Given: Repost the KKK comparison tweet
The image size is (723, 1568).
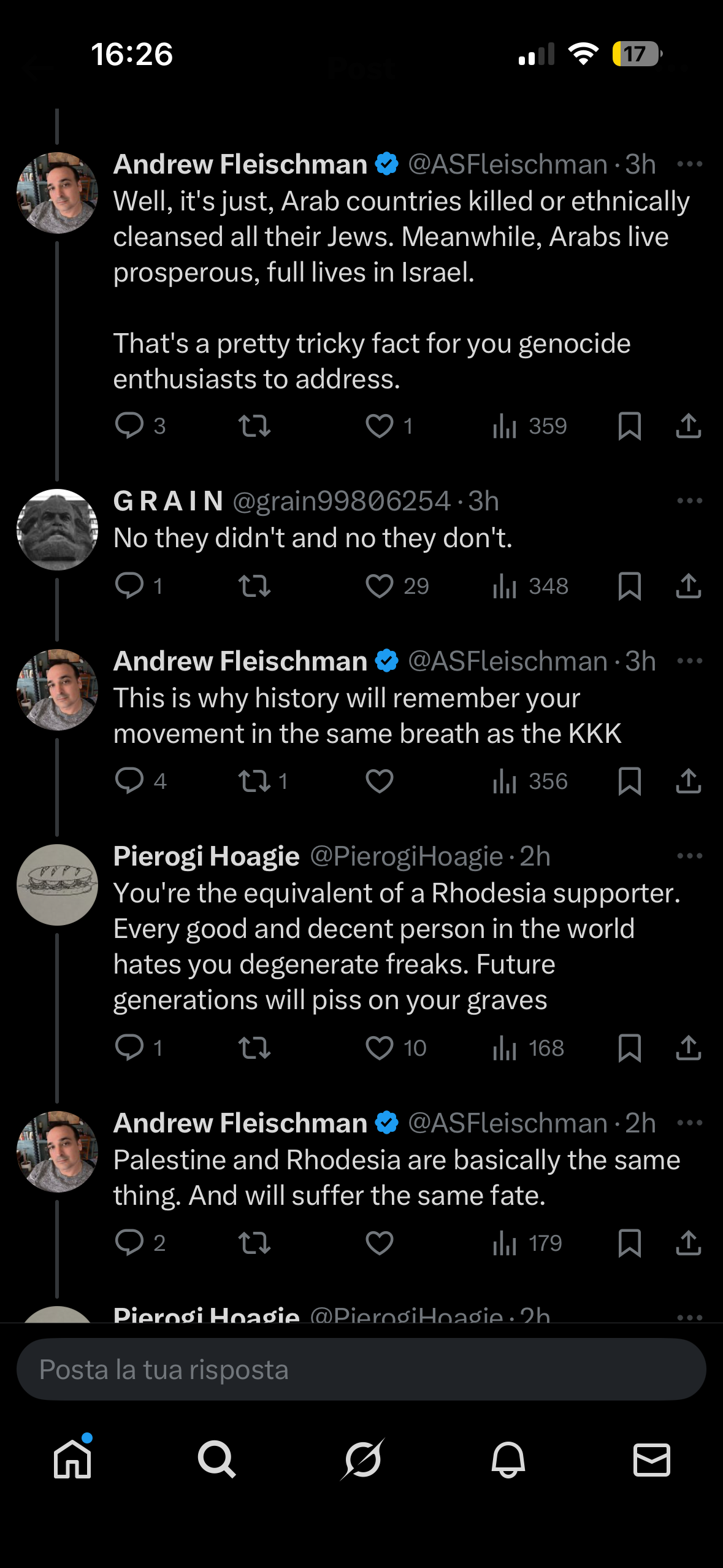Looking at the screenshot, I should coord(254,781).
